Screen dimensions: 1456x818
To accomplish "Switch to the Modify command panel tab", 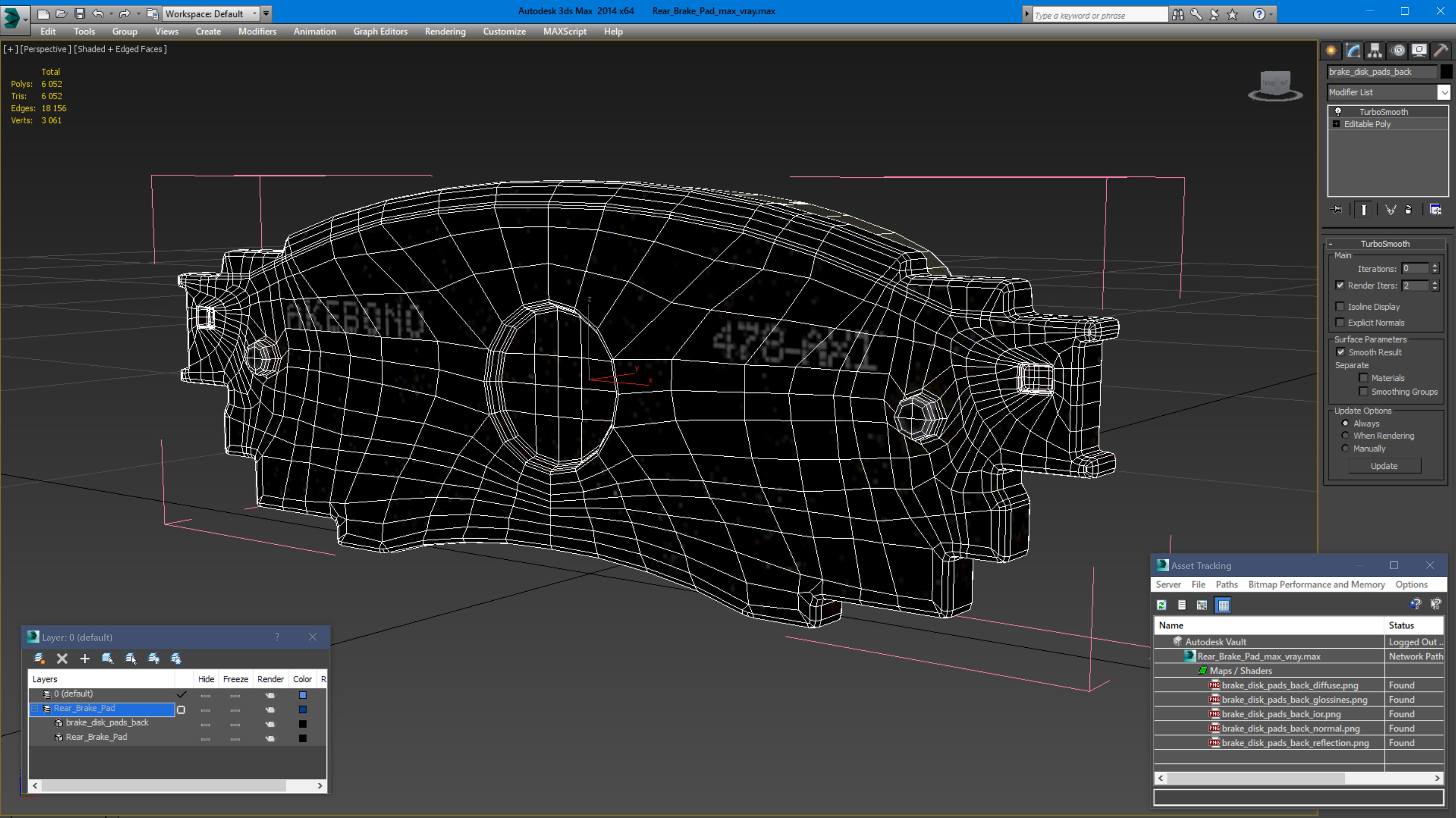I will (1352, 51).
